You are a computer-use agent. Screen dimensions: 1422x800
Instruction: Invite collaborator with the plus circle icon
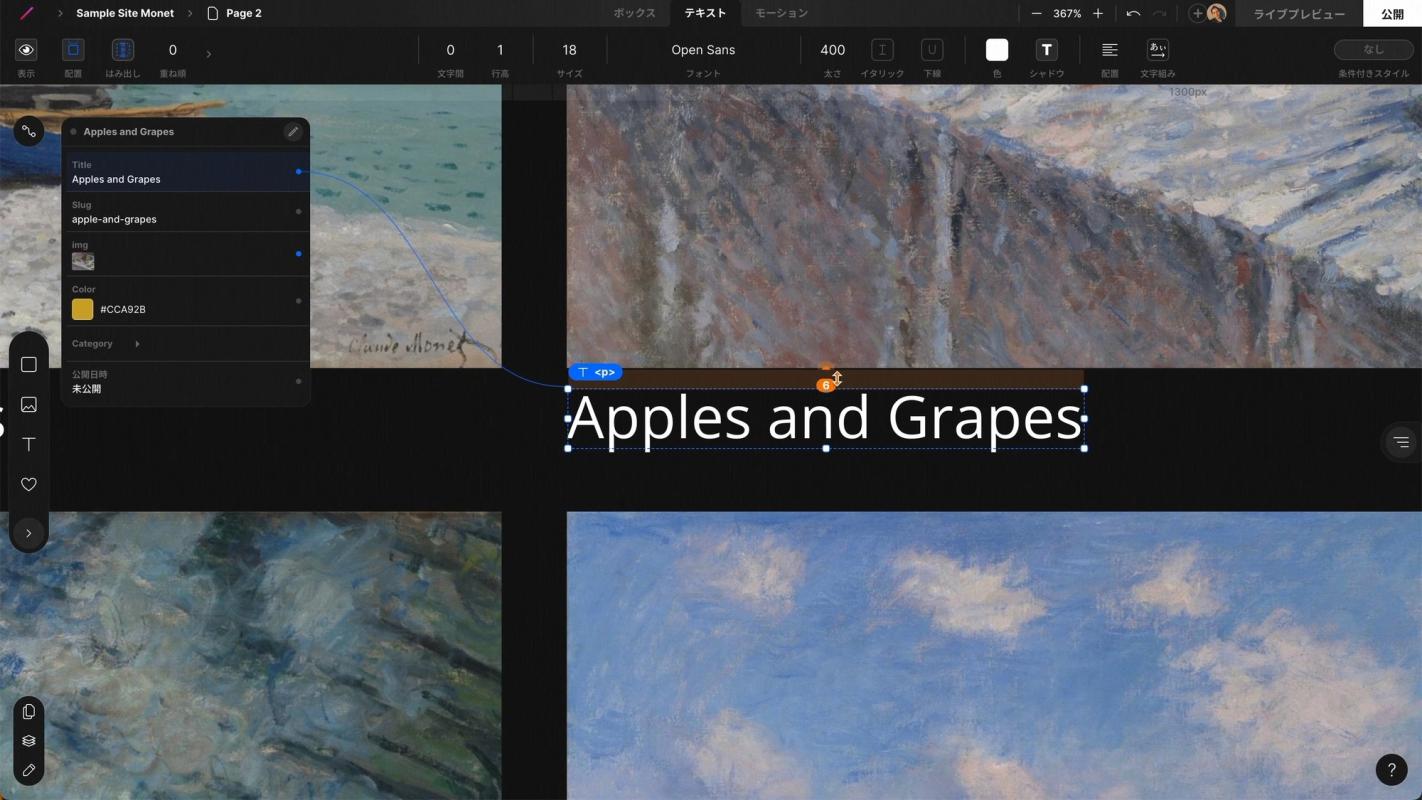1197,13
